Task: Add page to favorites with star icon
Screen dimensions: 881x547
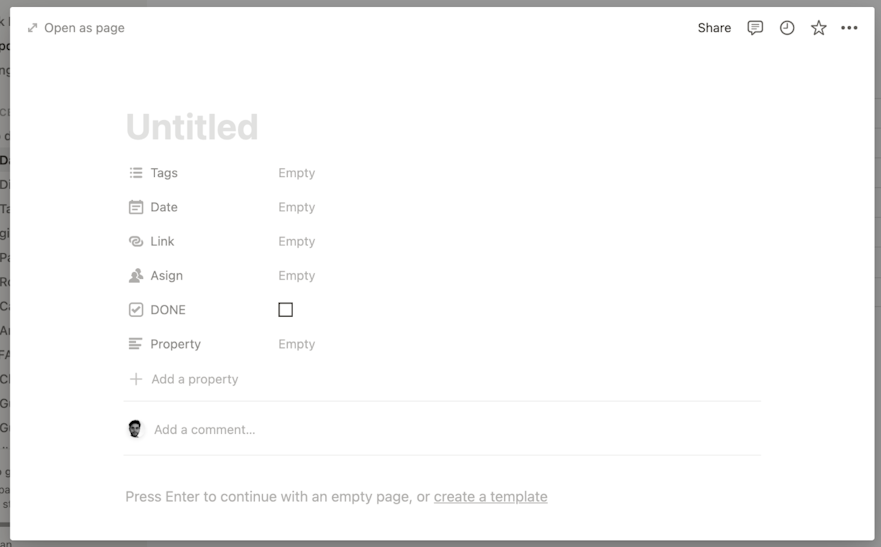Action: [818, 28]
